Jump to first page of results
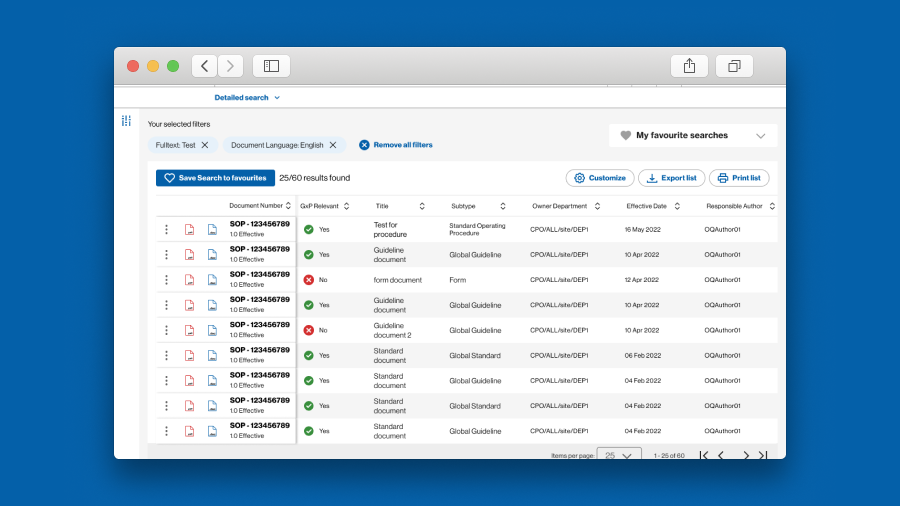This screenshot has width=900, height=506. [x=704, y=455]
